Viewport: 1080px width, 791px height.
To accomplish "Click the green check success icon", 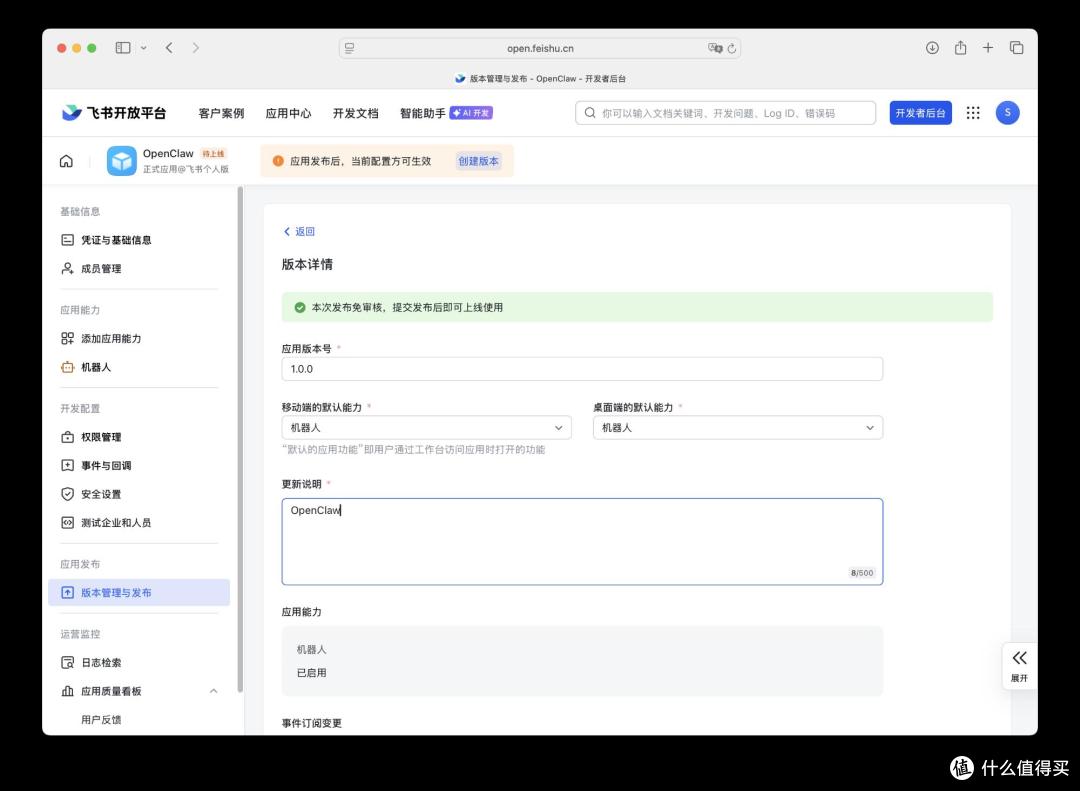I will (300, 307).
